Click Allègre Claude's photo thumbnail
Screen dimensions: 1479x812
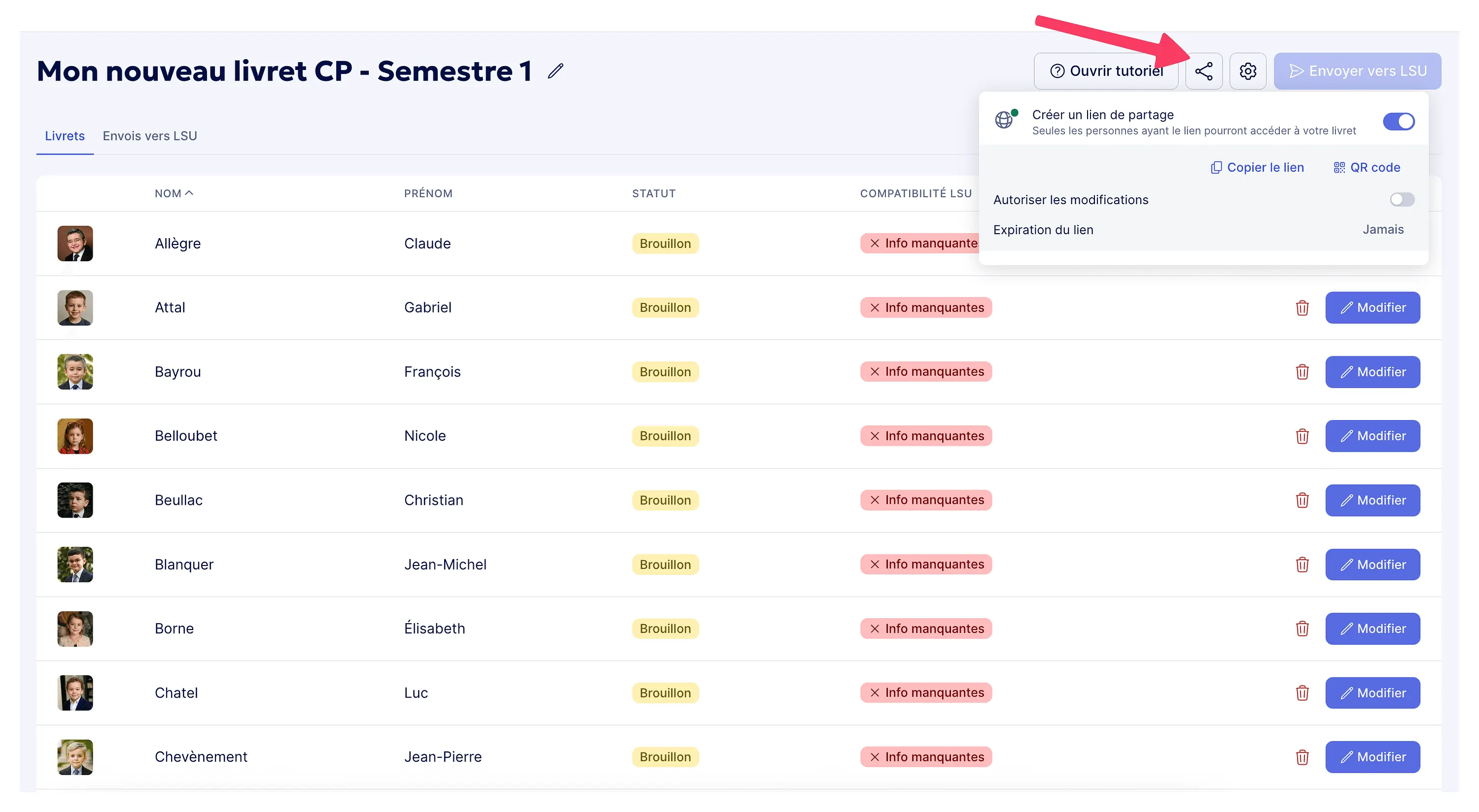coord(75,244)
